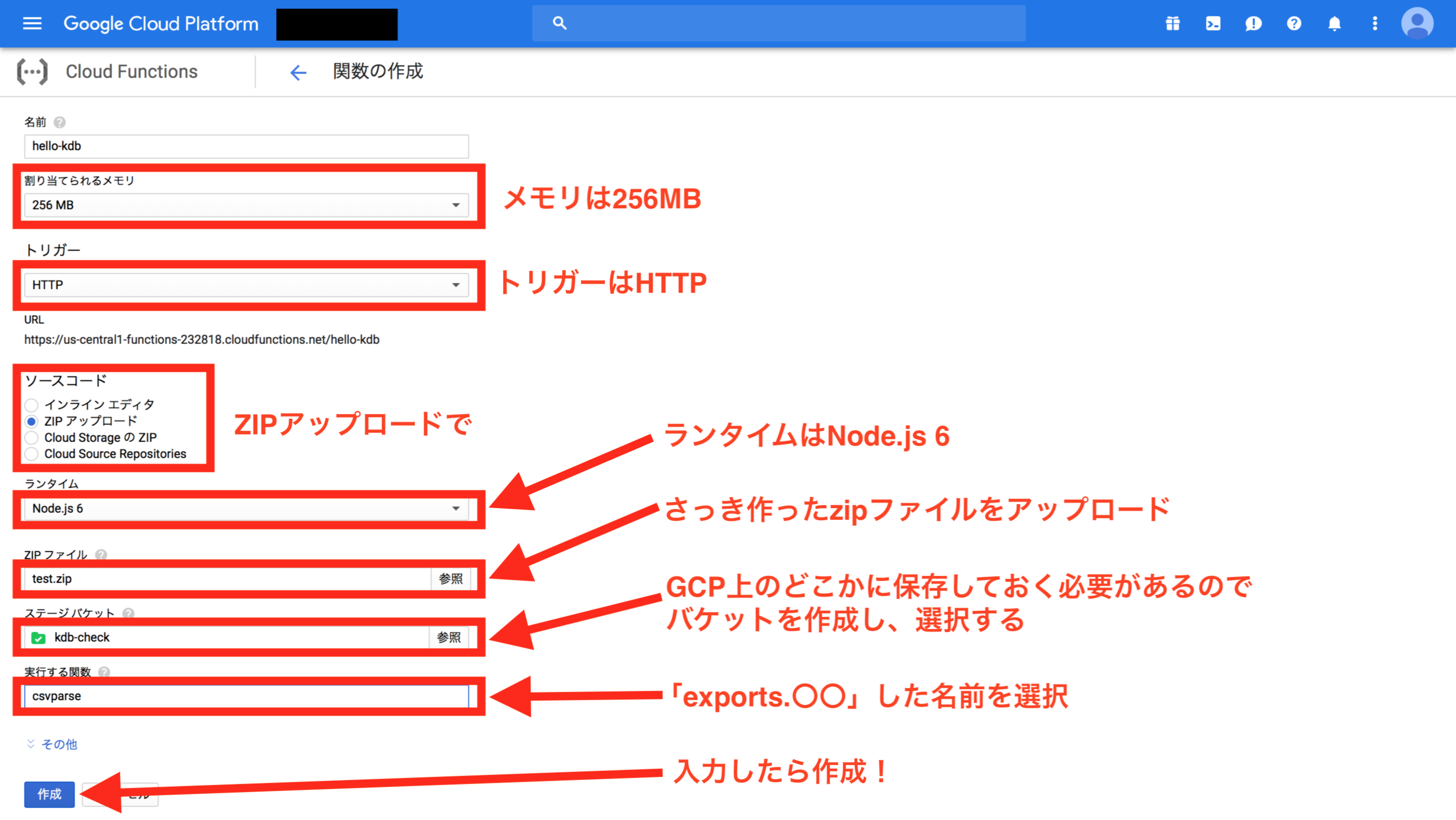
Task: Choose Cloud Source Repositories as source
Action: 32,453
